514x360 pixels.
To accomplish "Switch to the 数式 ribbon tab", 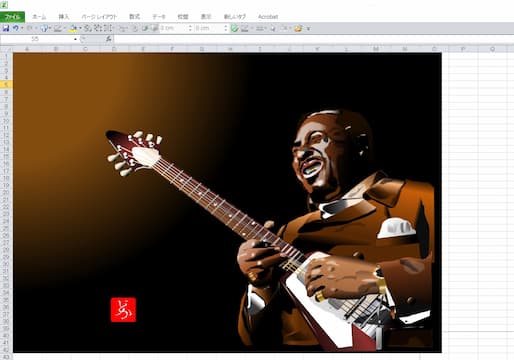I will coord(135,17).
